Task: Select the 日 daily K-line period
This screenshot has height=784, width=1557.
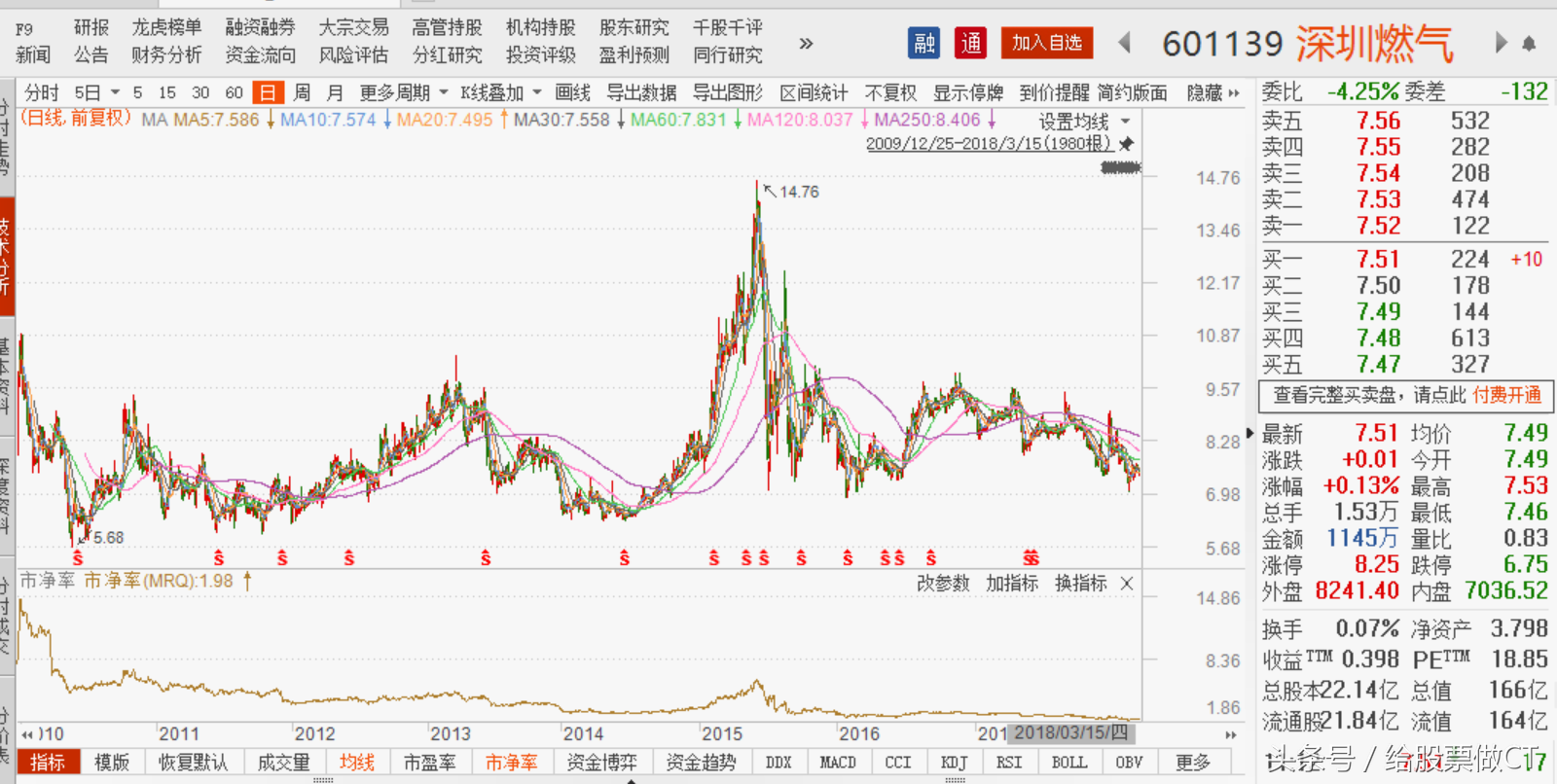Action: coord(268,92)
